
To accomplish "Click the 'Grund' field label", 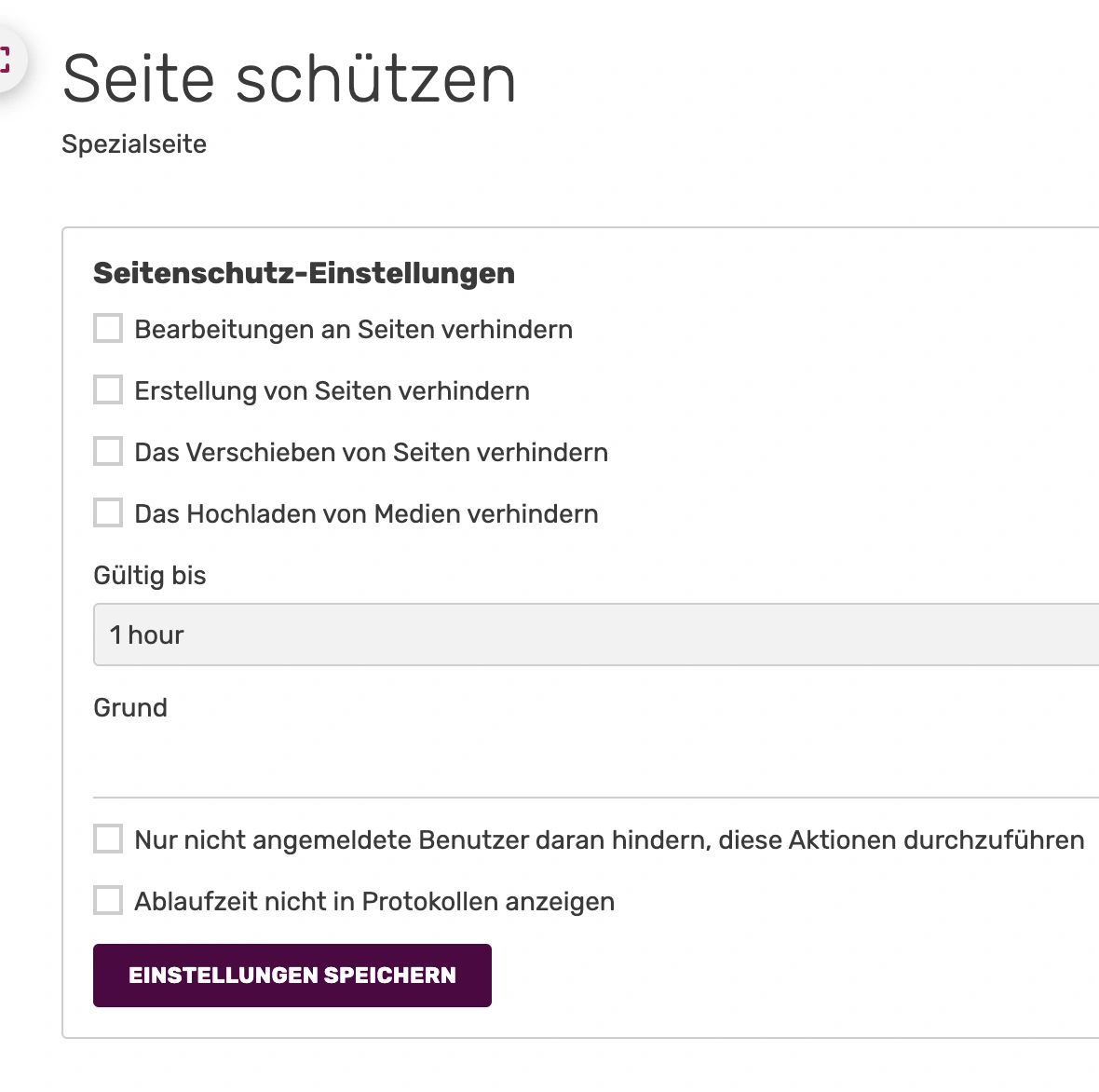I will 130,708.
